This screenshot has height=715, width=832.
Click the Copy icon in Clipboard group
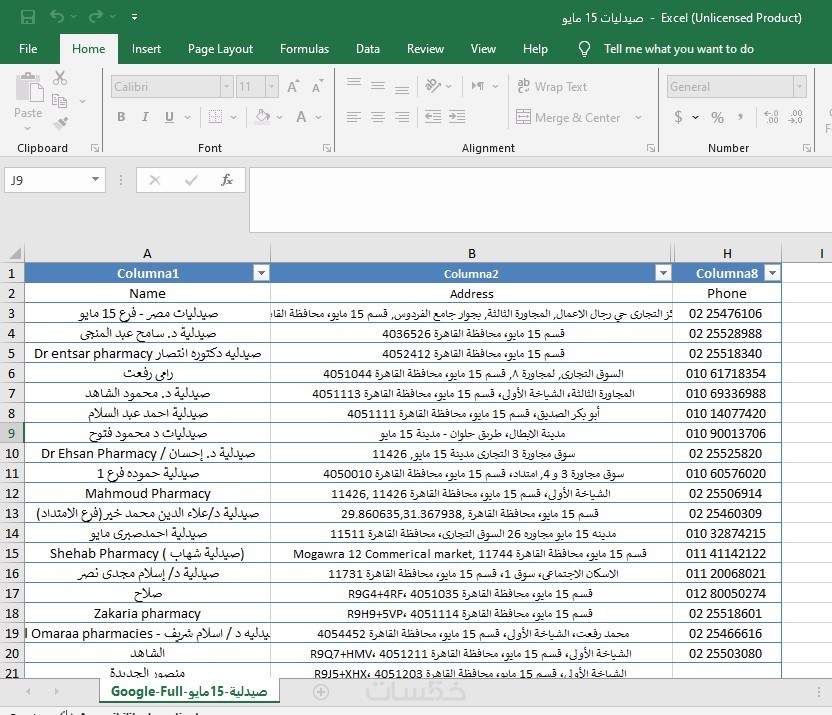(x=59, y=101)
